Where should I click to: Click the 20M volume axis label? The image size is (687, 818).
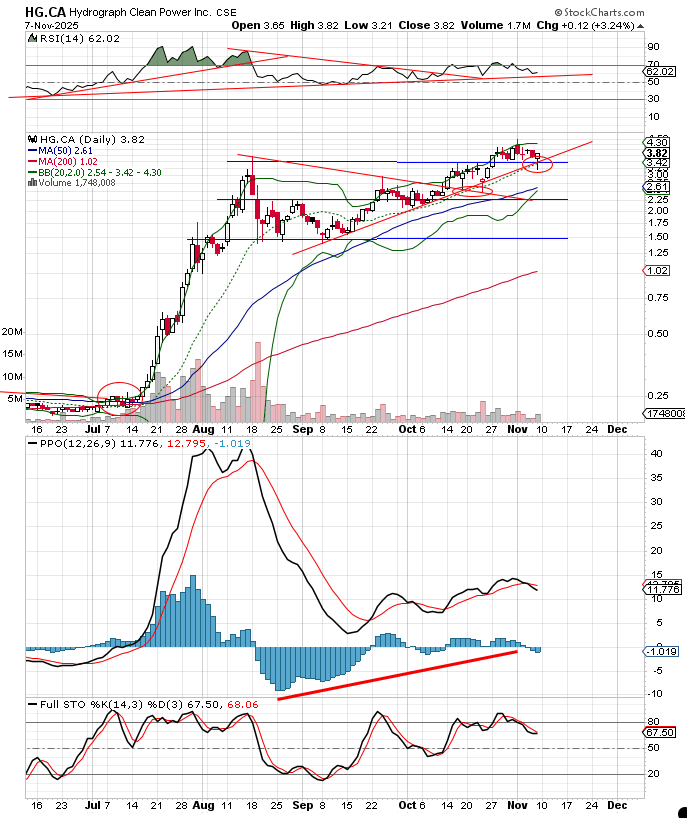point(11,332)
